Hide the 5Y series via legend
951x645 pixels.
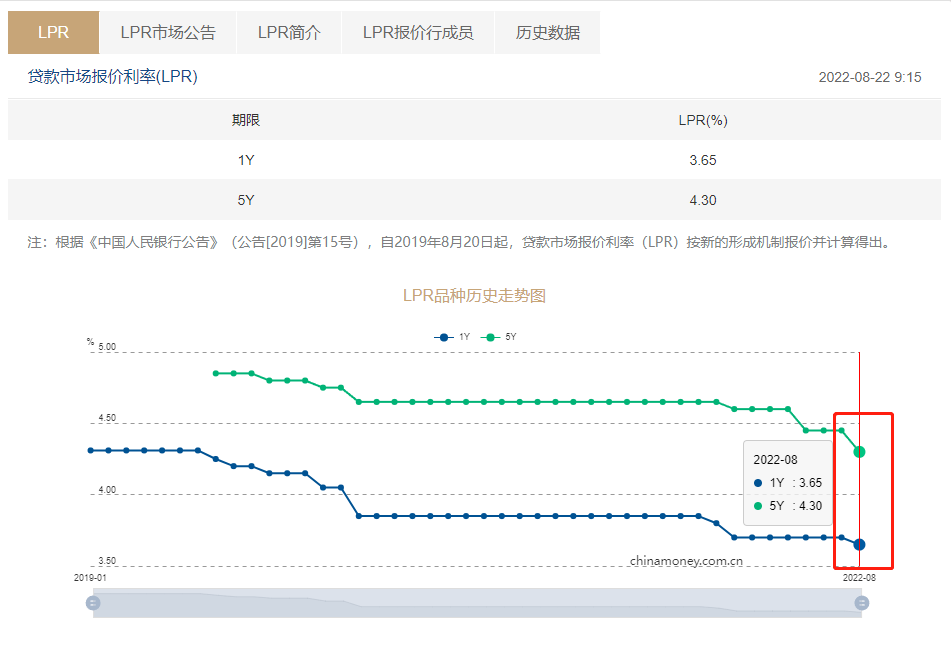(499, 337)
